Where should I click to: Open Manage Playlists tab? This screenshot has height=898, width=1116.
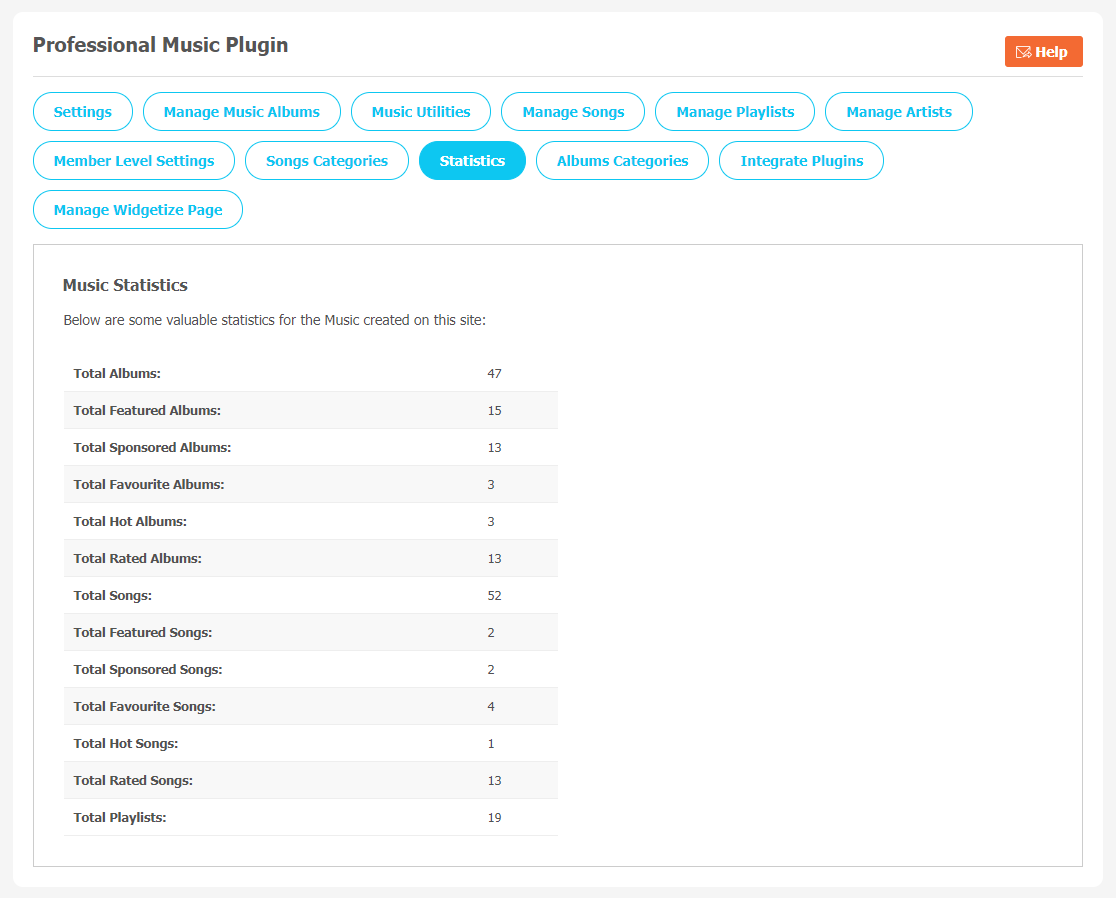pyautogui.click(x=735, y=112)
